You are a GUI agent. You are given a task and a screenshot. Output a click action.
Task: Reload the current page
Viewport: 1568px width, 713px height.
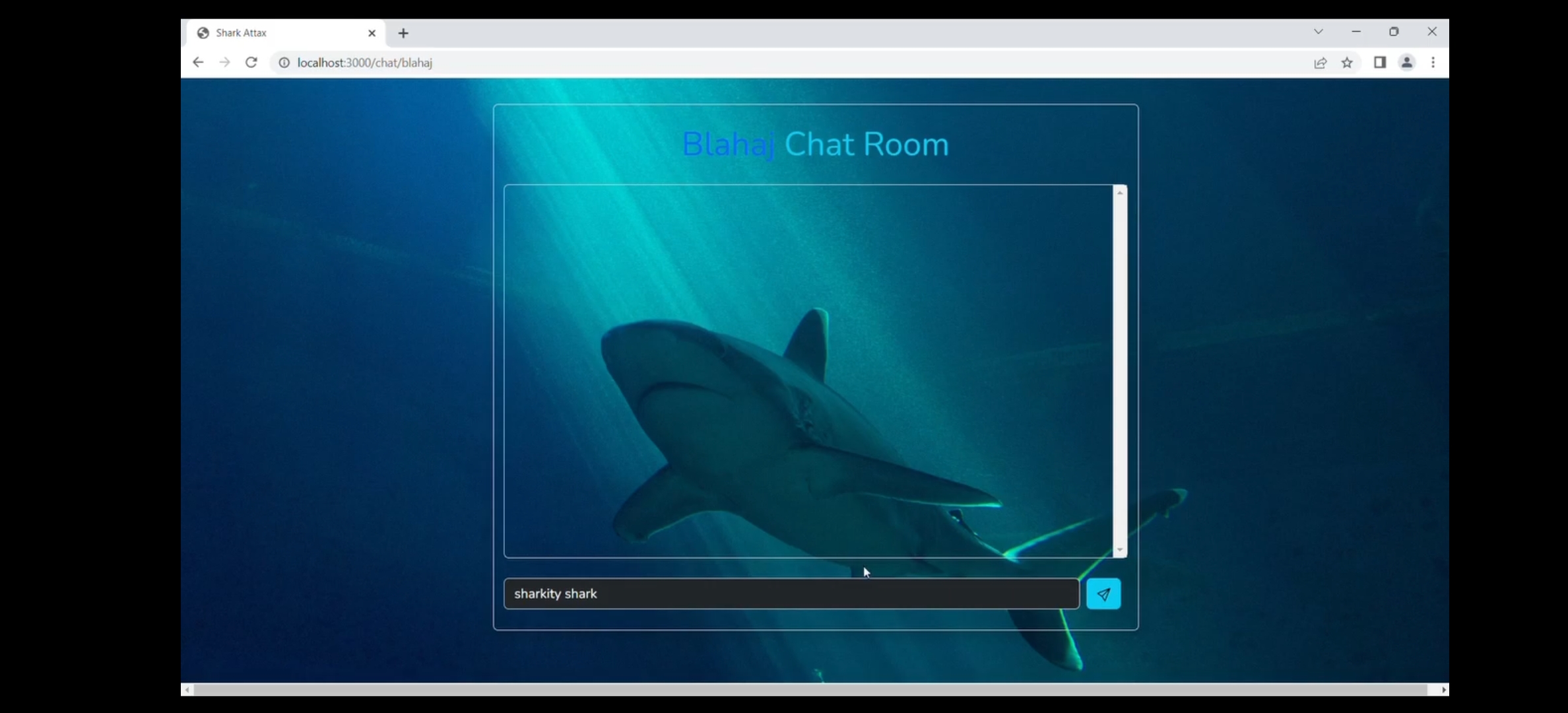point(251,62)
